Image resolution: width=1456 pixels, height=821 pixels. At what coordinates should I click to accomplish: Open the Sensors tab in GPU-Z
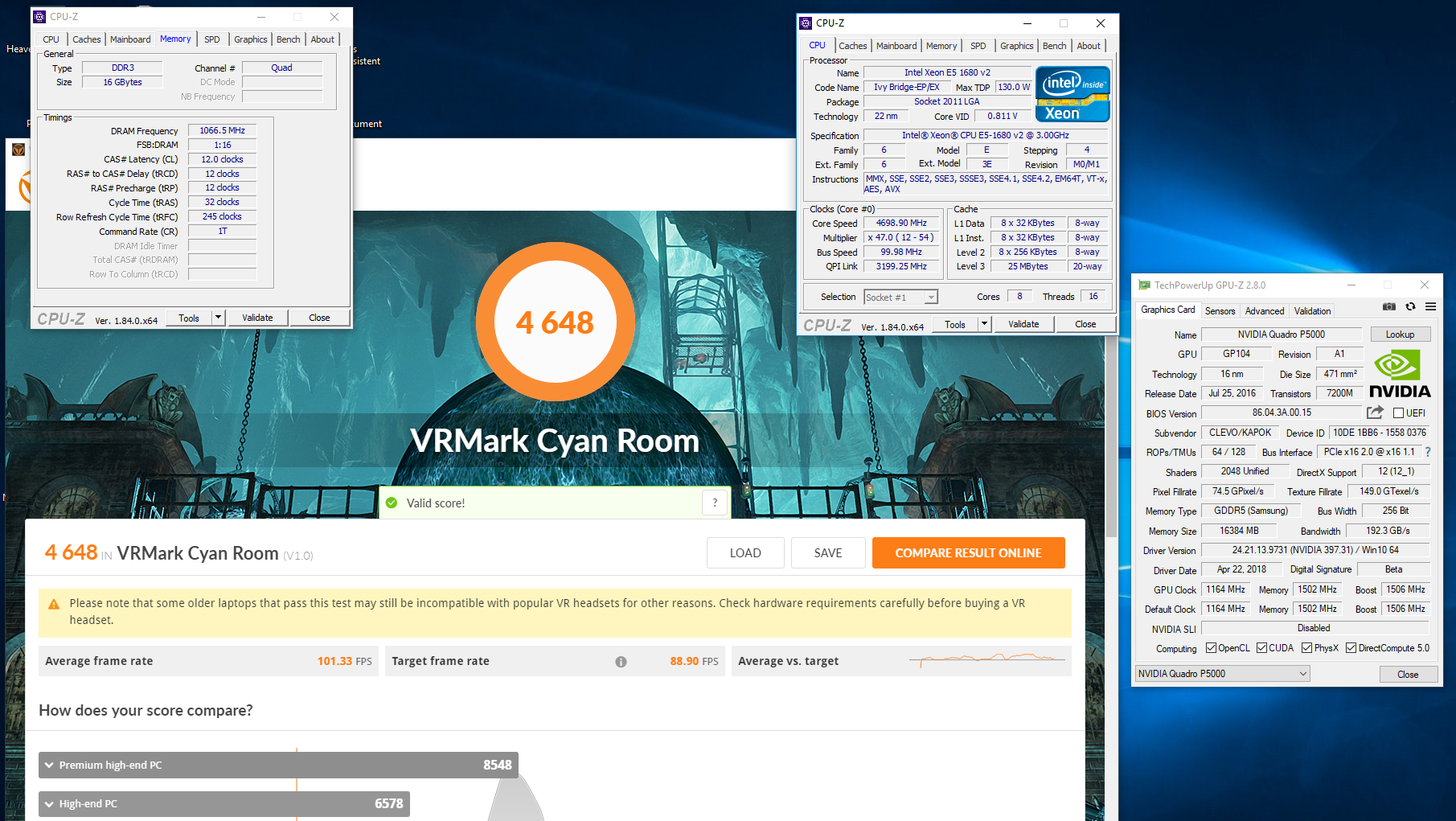pos(1220,311)
